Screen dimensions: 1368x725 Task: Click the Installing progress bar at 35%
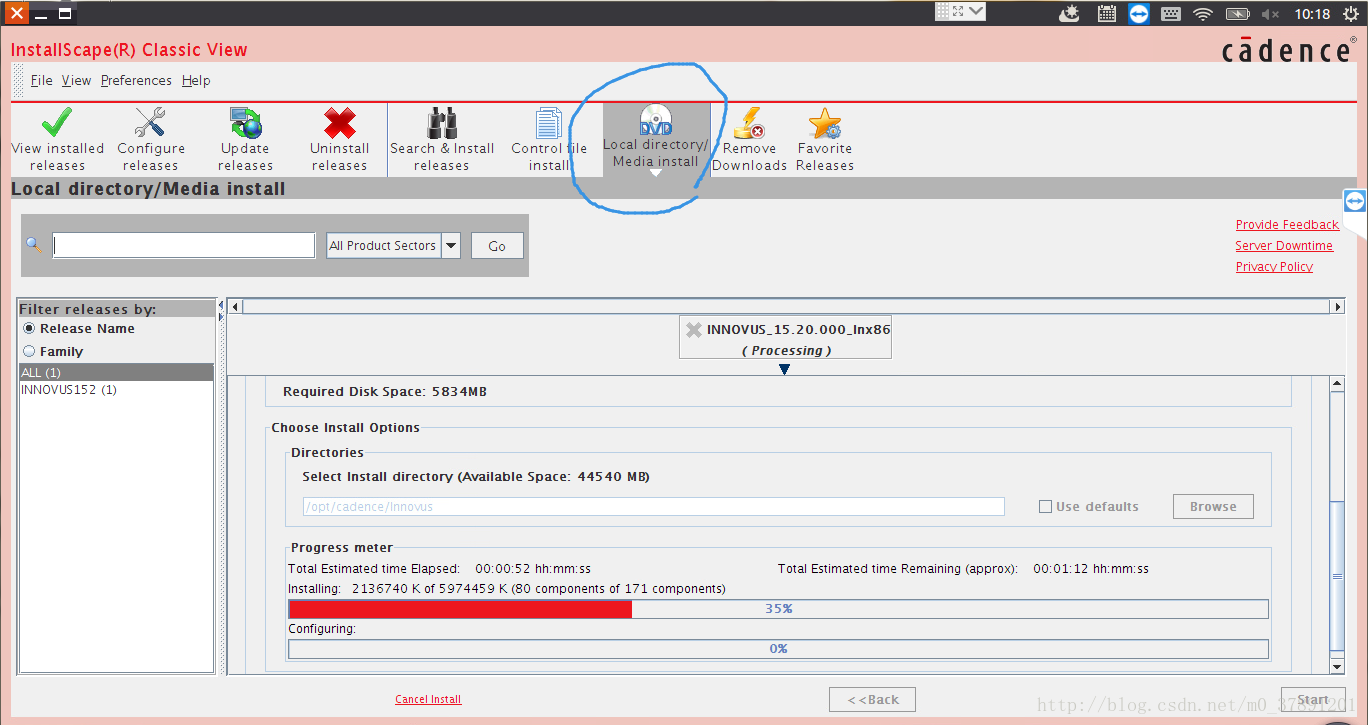(778, 609)
